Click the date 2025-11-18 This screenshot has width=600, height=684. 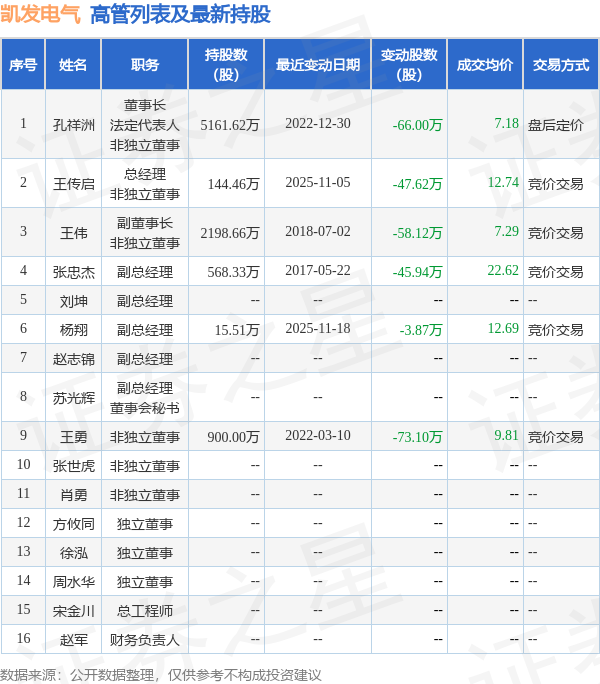(318, 328)
